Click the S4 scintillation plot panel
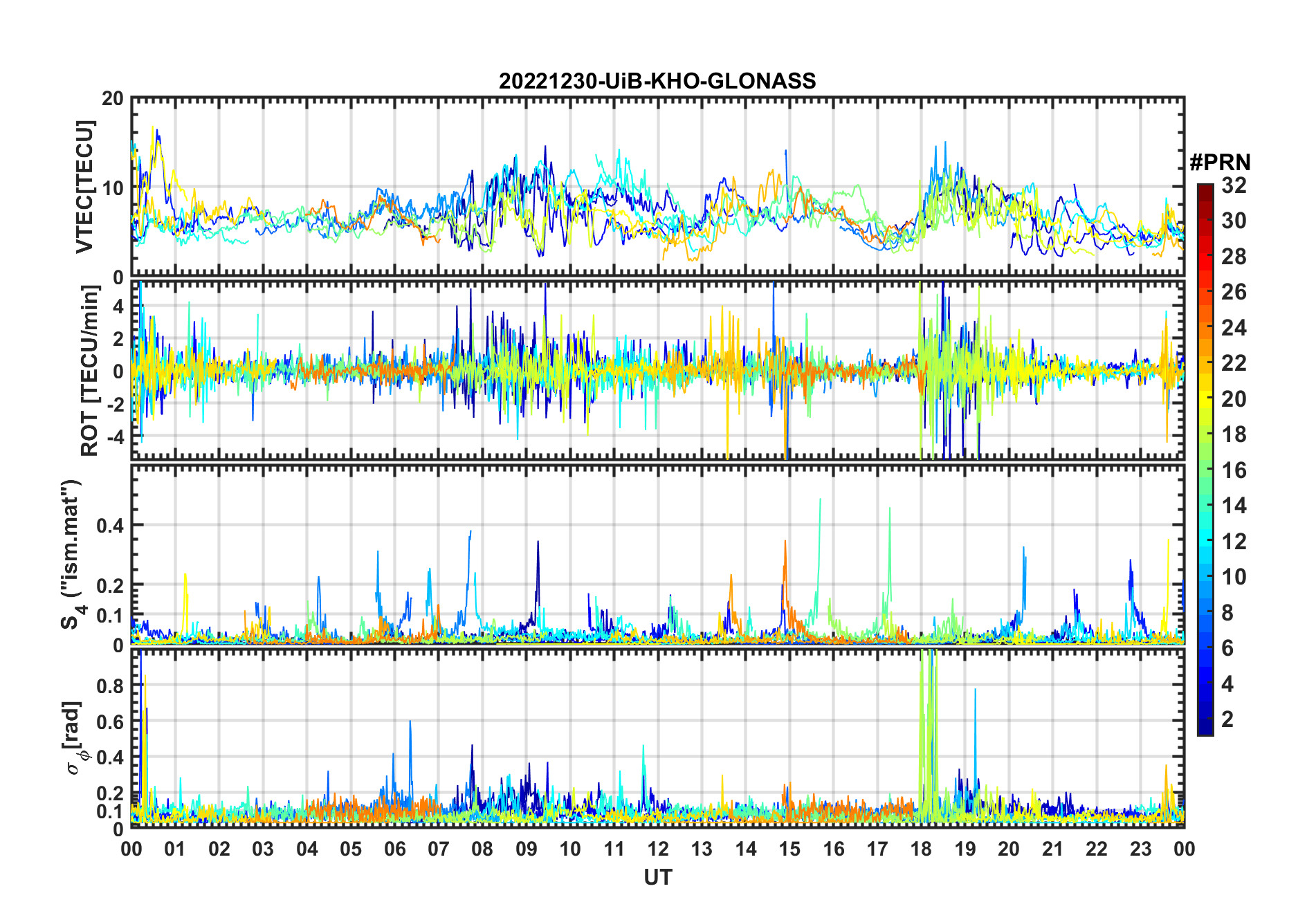This screenshot has width=1316, height=920. 657,554
